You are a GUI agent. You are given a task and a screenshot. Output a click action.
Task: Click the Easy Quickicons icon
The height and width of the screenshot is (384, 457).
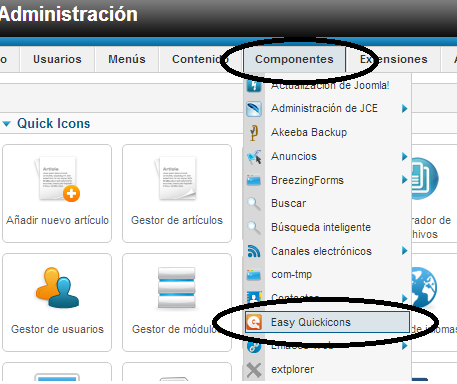pos(254,322)
